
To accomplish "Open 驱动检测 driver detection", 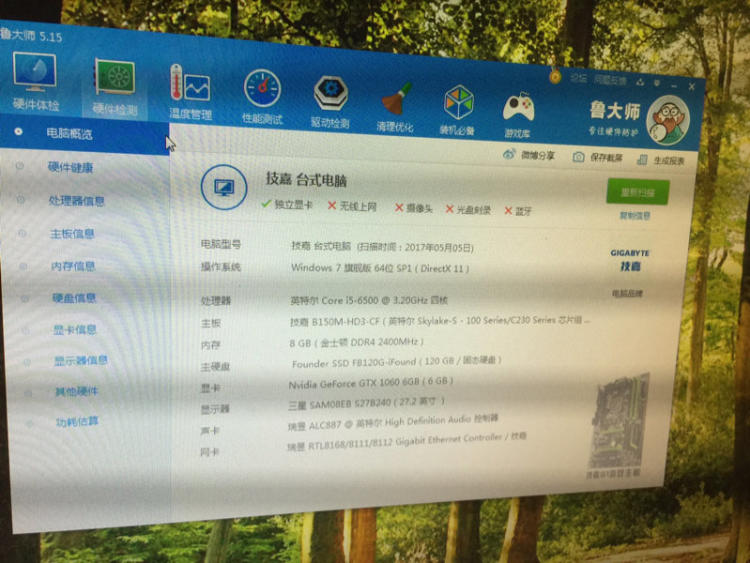I will pos(330,101).
